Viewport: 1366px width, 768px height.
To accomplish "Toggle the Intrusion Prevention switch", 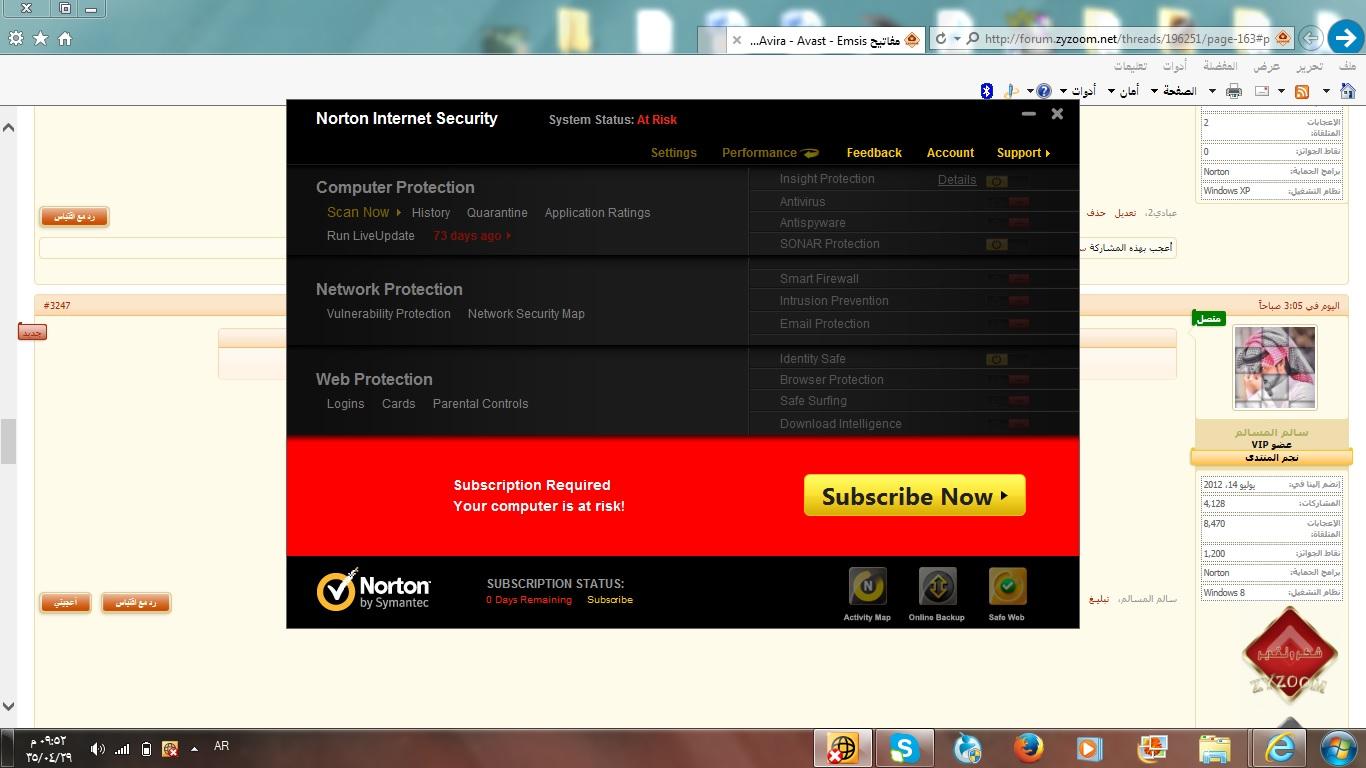I will coord(1007,301).
